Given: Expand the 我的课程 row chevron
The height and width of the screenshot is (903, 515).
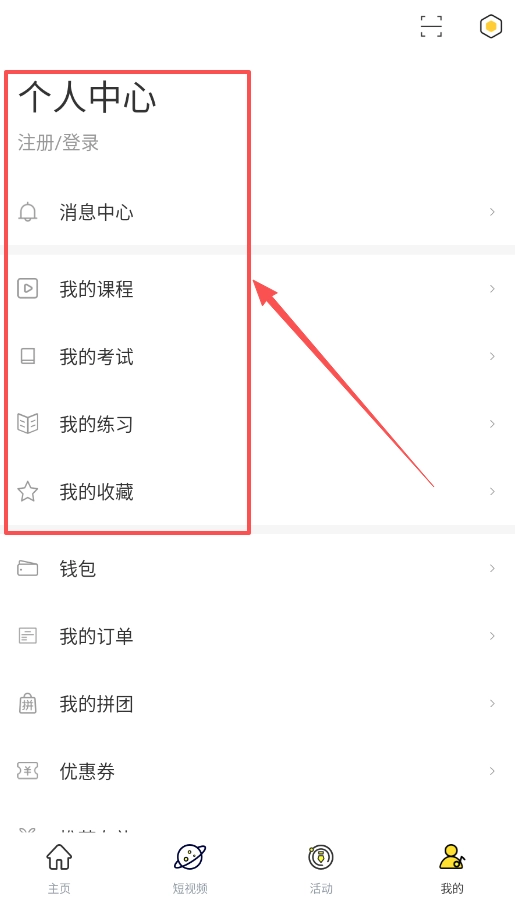Looking at the screenshot, I should pos(493,289).
